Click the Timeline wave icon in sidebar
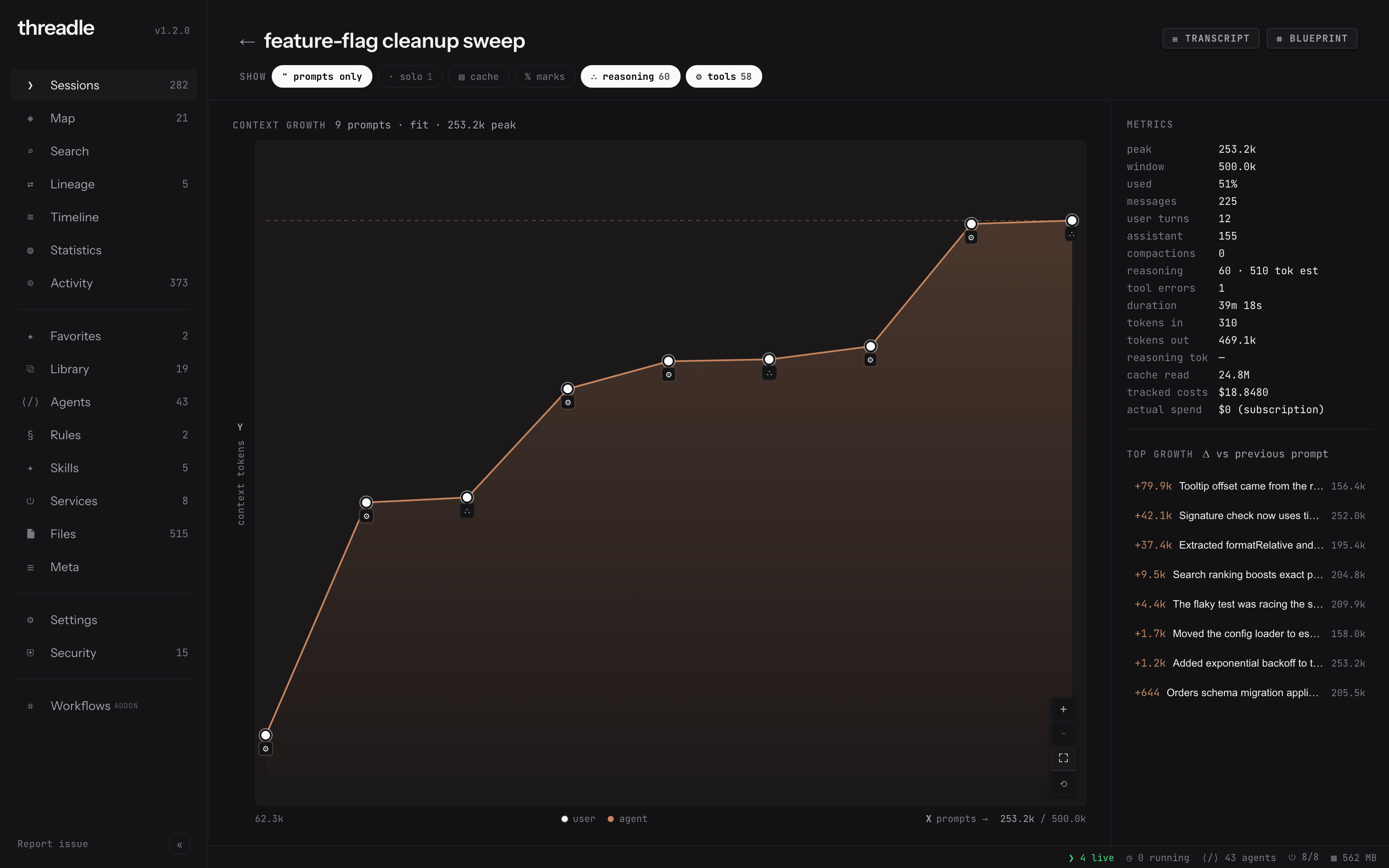The height and width of the screenshot is (868, 1389). coord(30,217)
